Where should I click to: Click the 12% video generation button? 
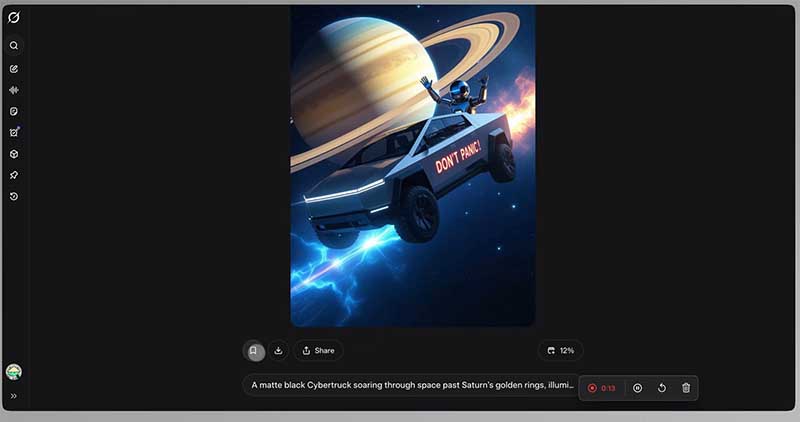click(x=560, y=351)
